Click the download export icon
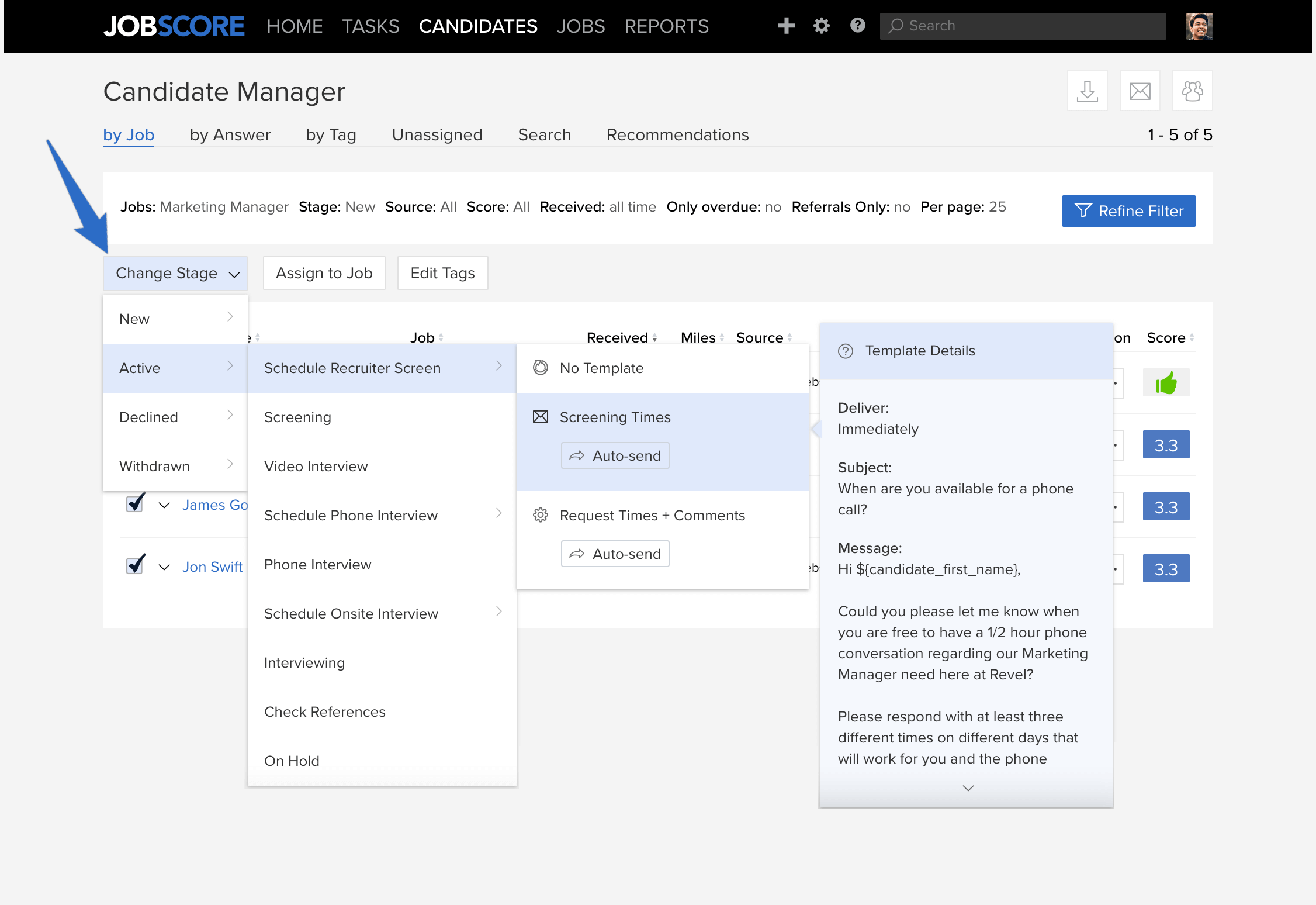The height and width of the screenshot is (905, 1316). (1087, 91)
